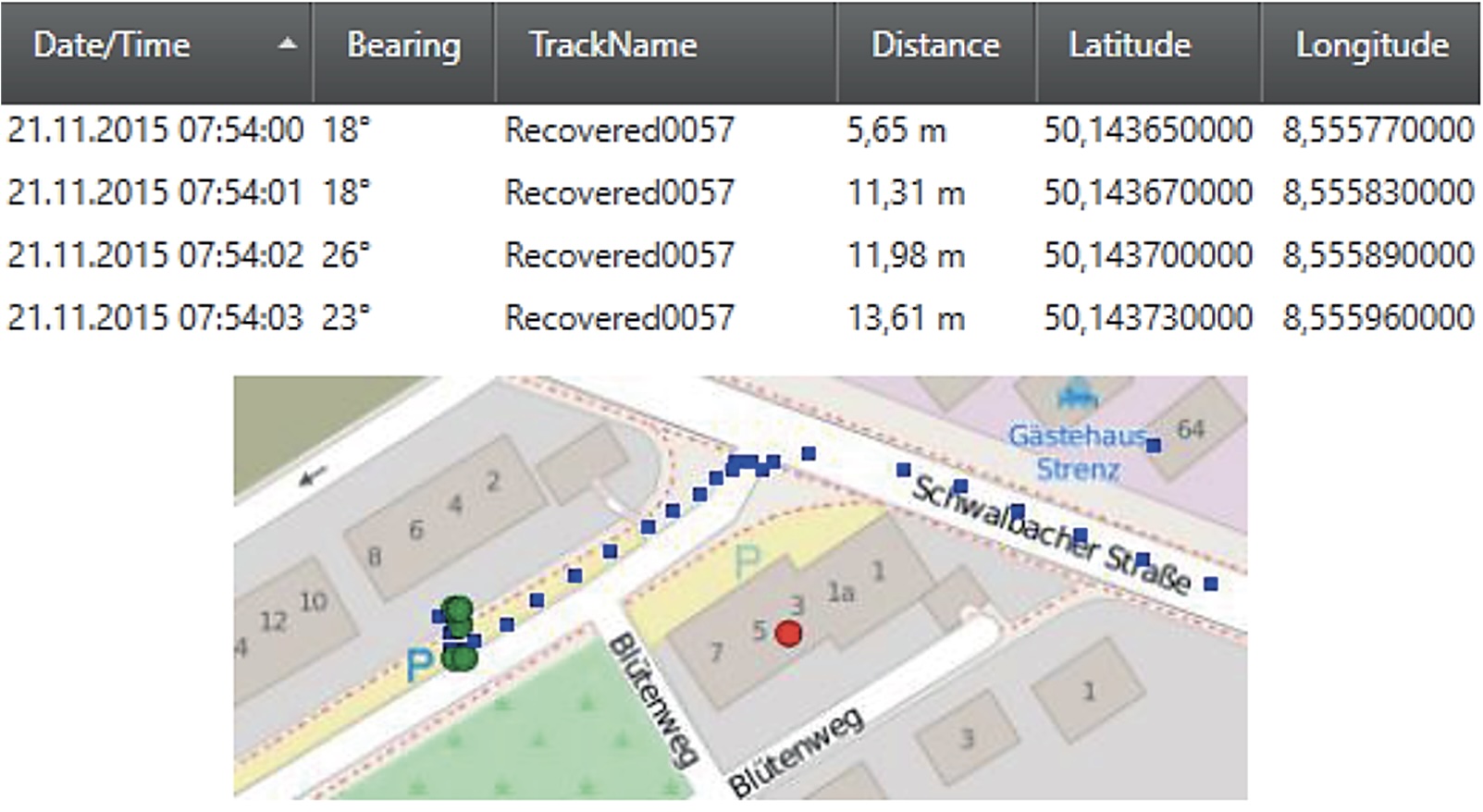Click the top green marker on the map

(x=457, y=609)
